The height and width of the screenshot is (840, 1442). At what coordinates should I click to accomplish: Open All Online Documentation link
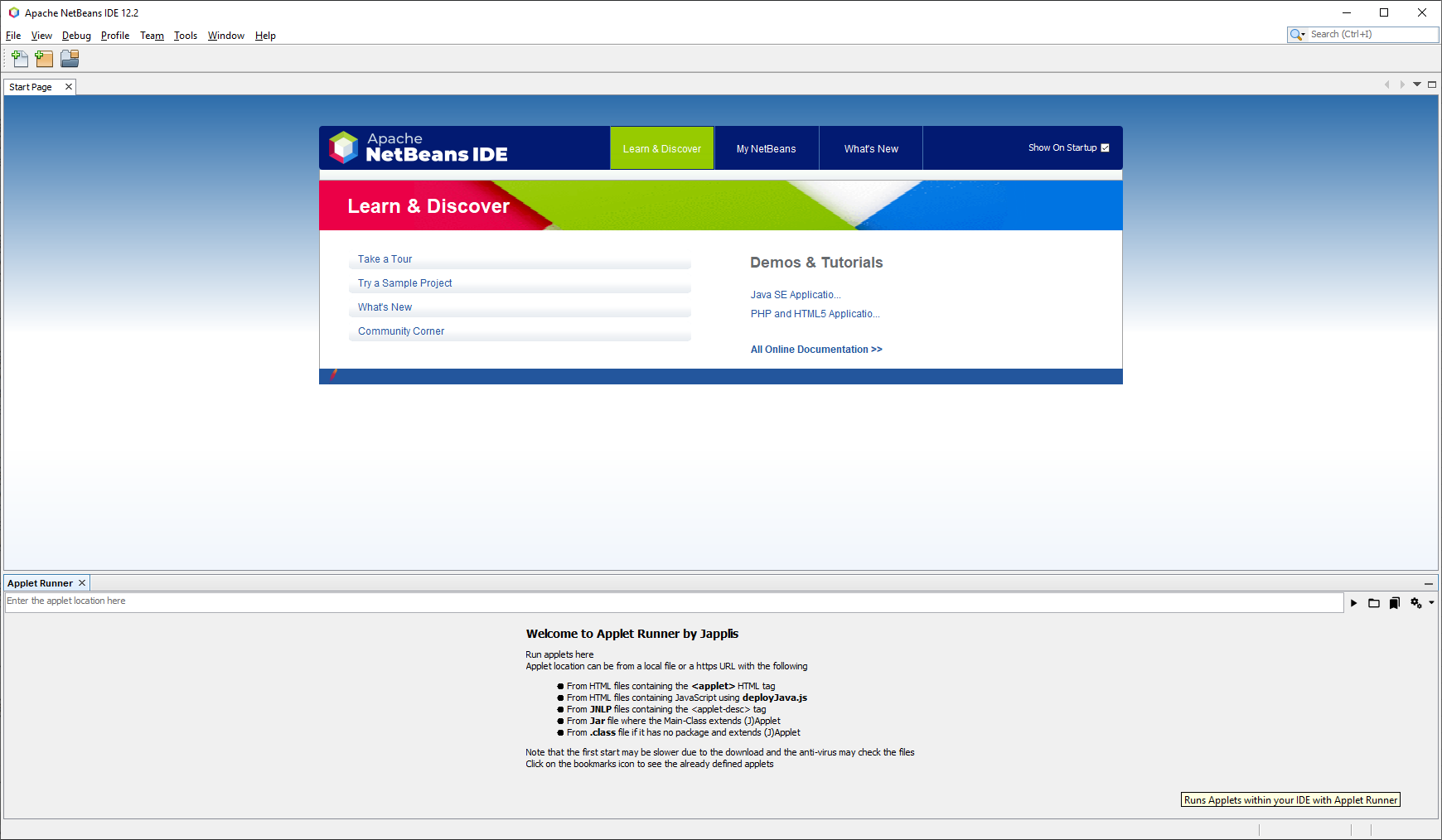[816, 350]
